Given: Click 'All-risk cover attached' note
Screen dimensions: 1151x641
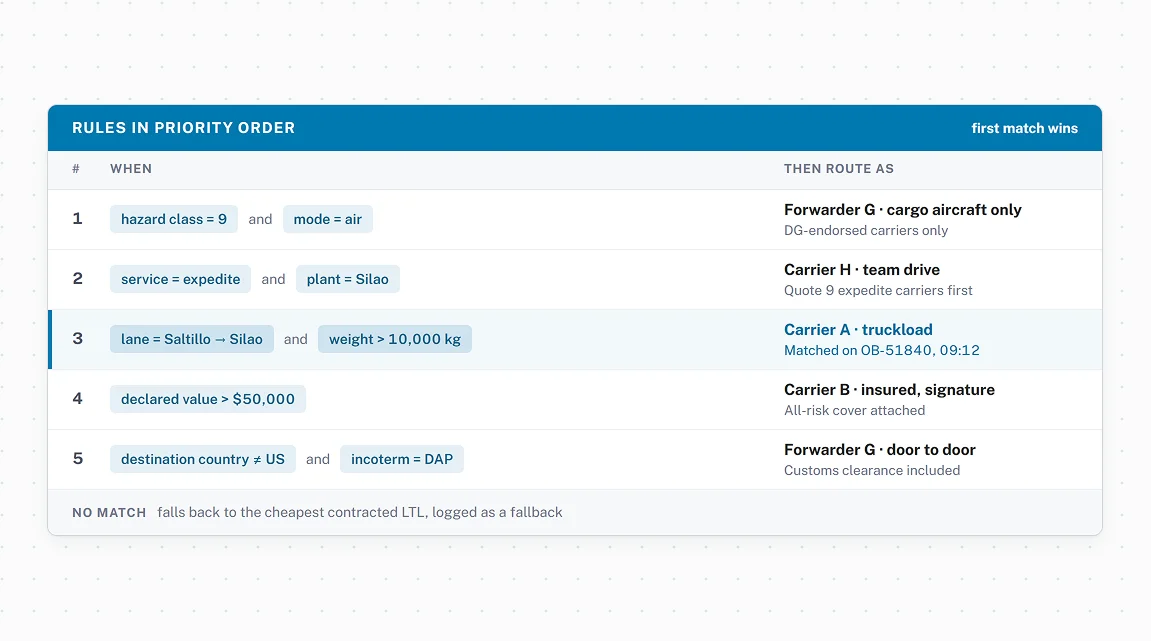Looking at the screenshot, I should tap(854, 410).
